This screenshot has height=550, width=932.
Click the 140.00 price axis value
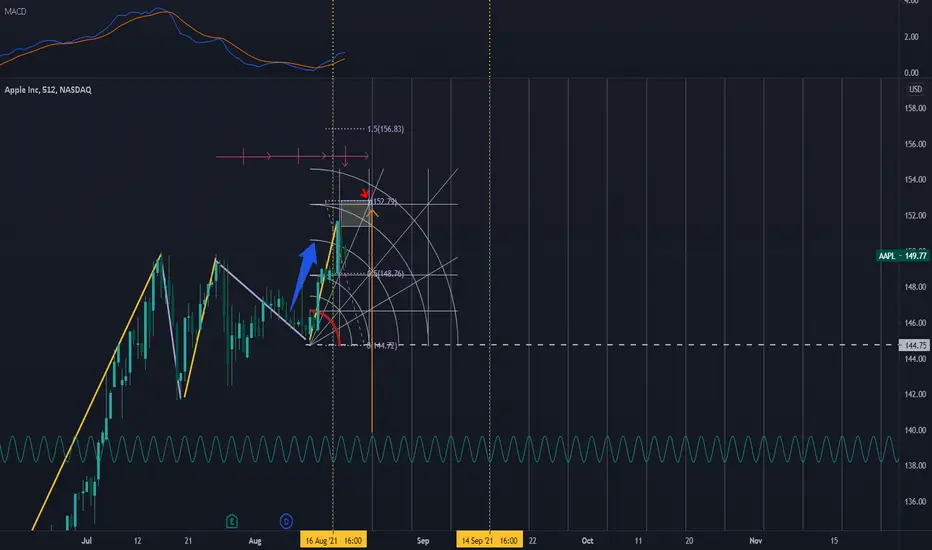(x=915, y=430)
